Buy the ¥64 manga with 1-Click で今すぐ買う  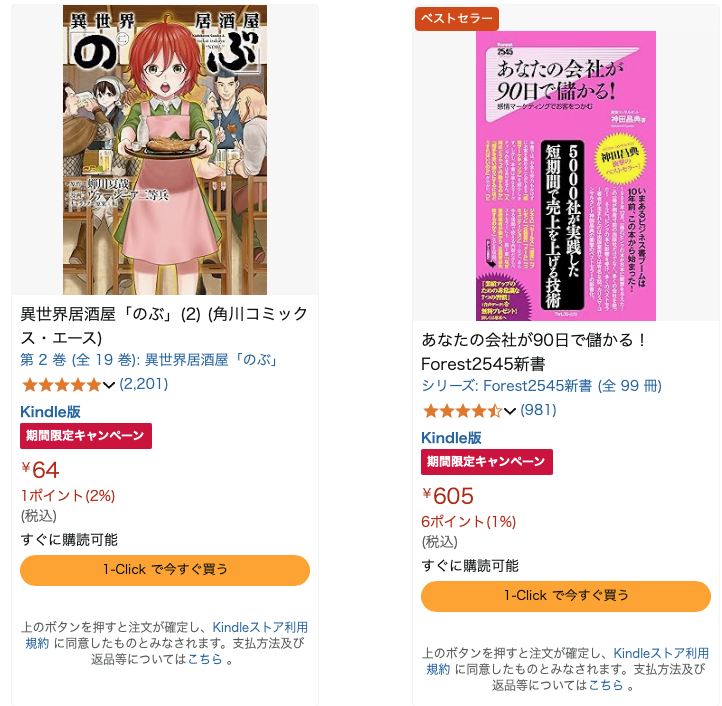point(165,570)
